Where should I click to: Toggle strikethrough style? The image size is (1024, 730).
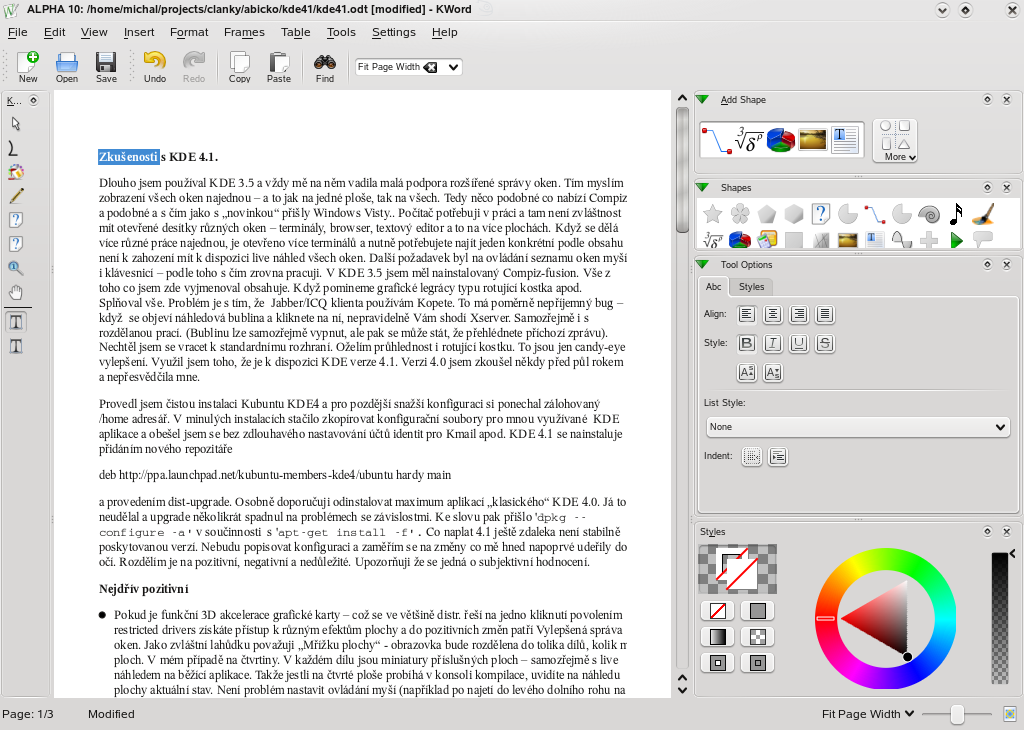[825, 343]
